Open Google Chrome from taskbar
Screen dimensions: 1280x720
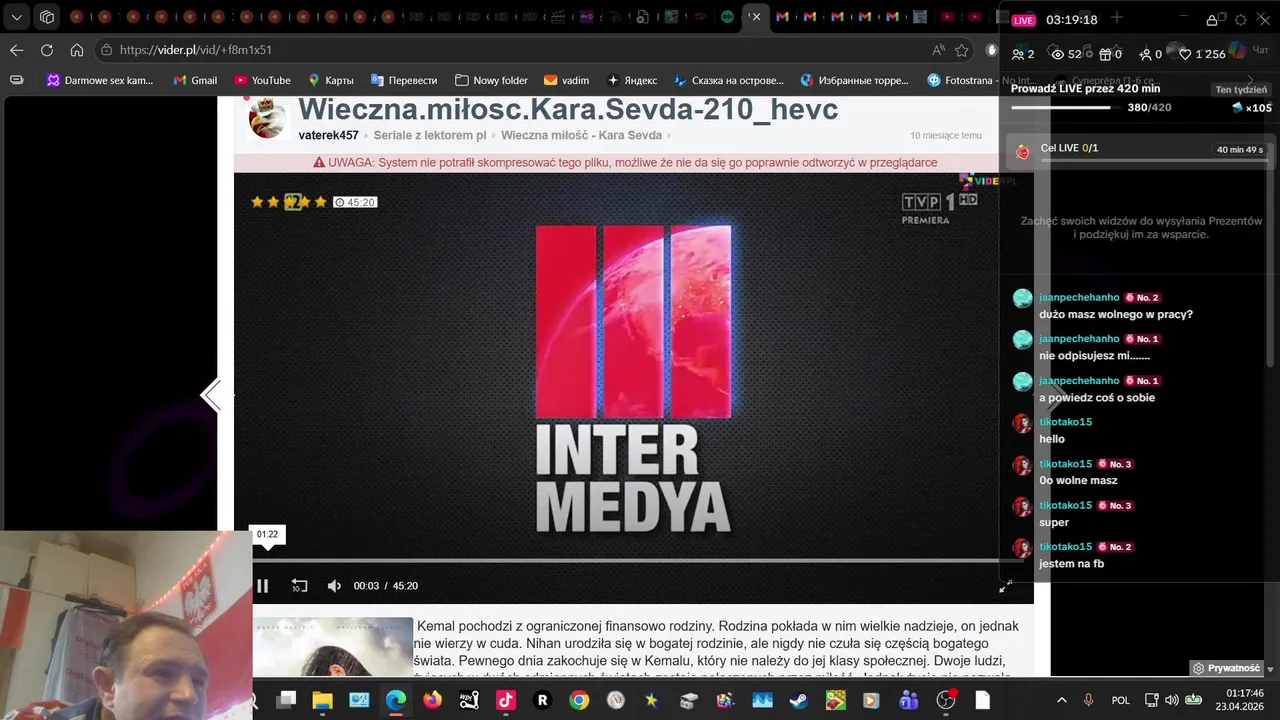click(579, 700)
